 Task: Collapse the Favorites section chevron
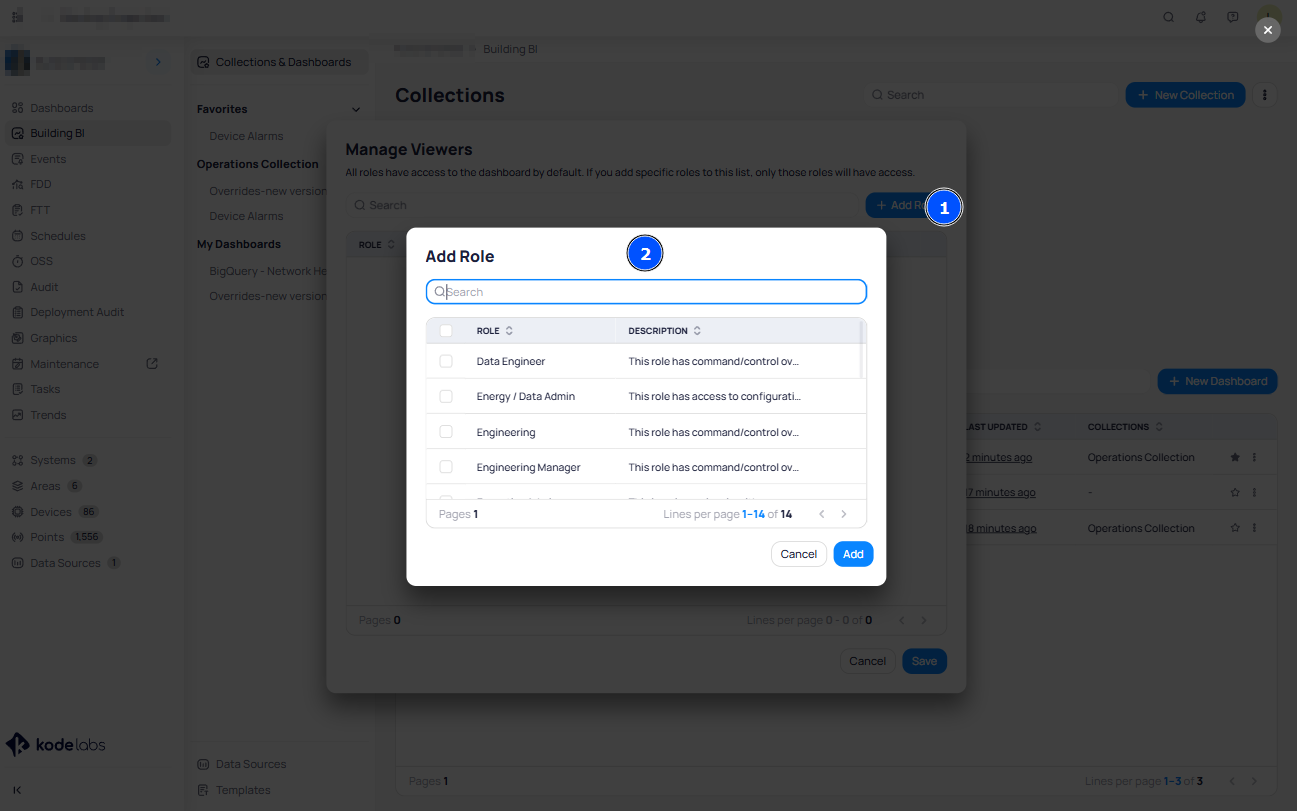point(355,109)
